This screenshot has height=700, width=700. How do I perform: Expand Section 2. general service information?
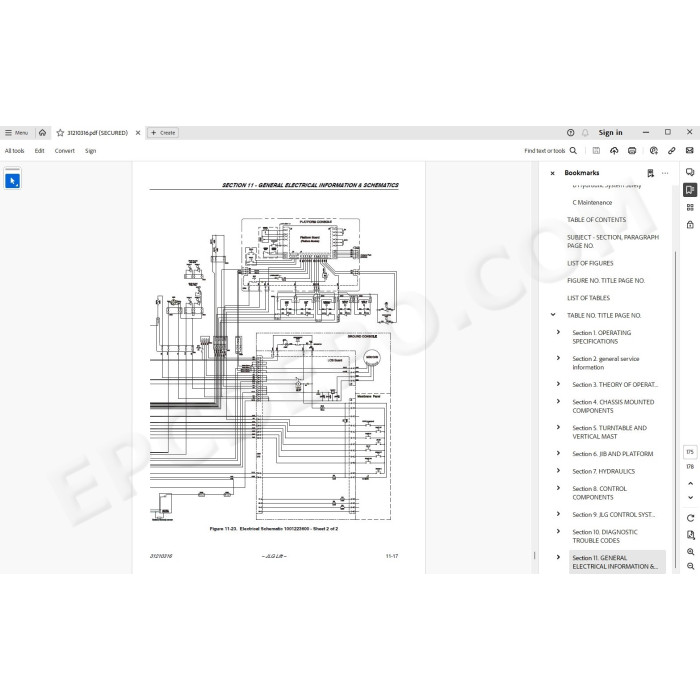coord(558,358)
